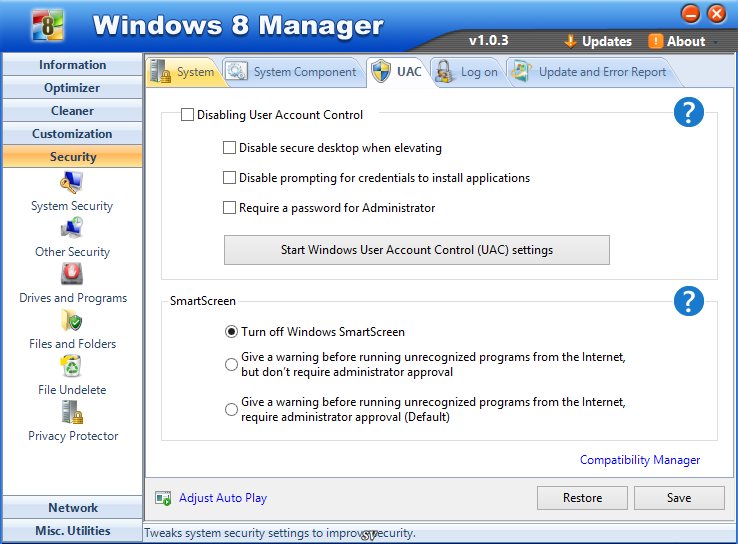Expand the About menu arrow
The width and height of the screenshot is (738, 544).
(715, 42)
